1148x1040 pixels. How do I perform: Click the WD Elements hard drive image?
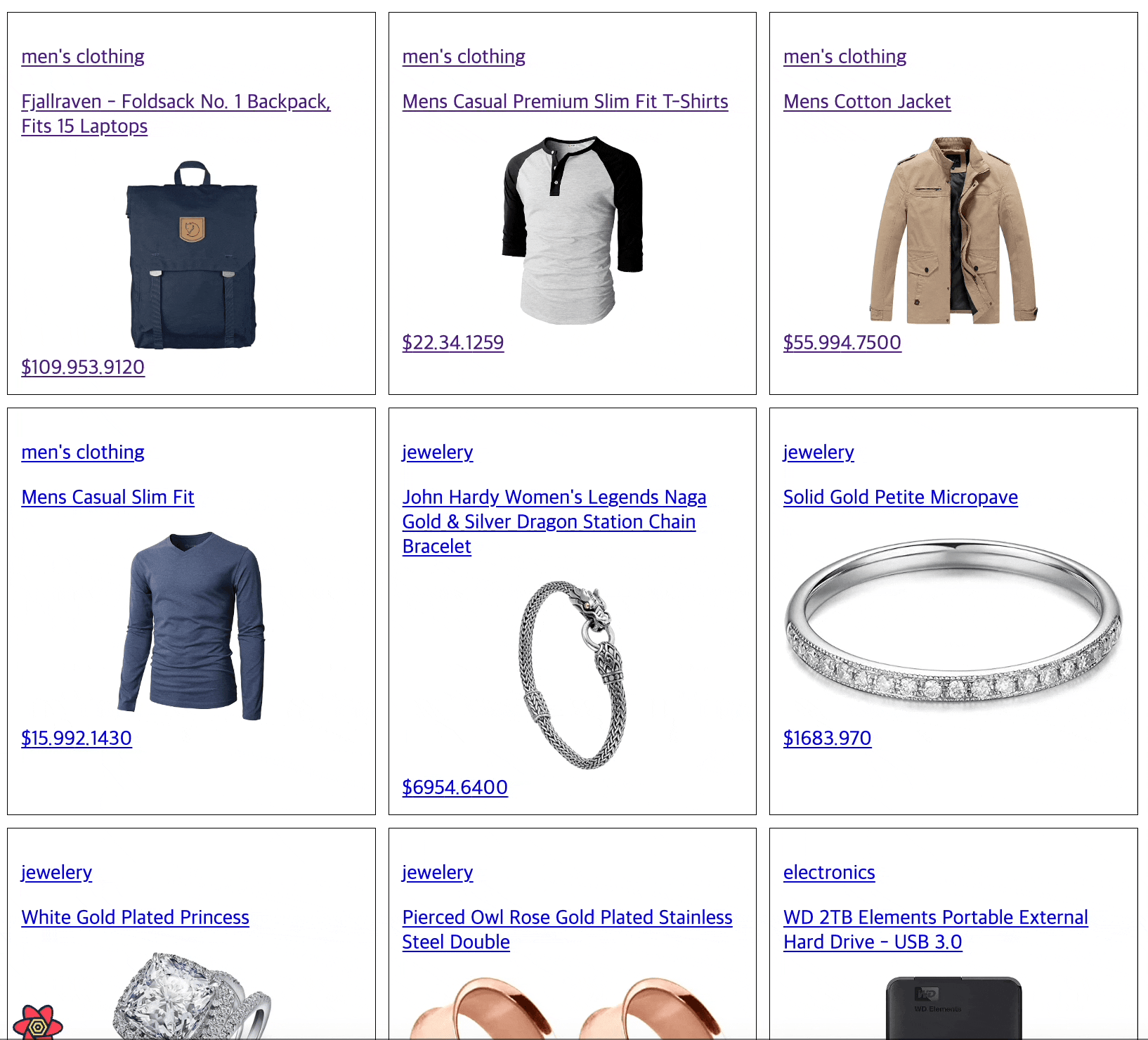953,1008
